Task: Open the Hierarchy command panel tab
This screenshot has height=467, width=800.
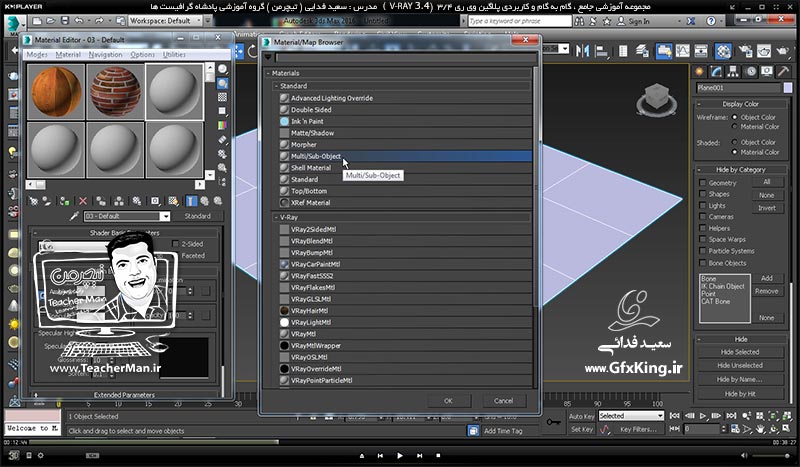Action: click(x=733, y=71)
